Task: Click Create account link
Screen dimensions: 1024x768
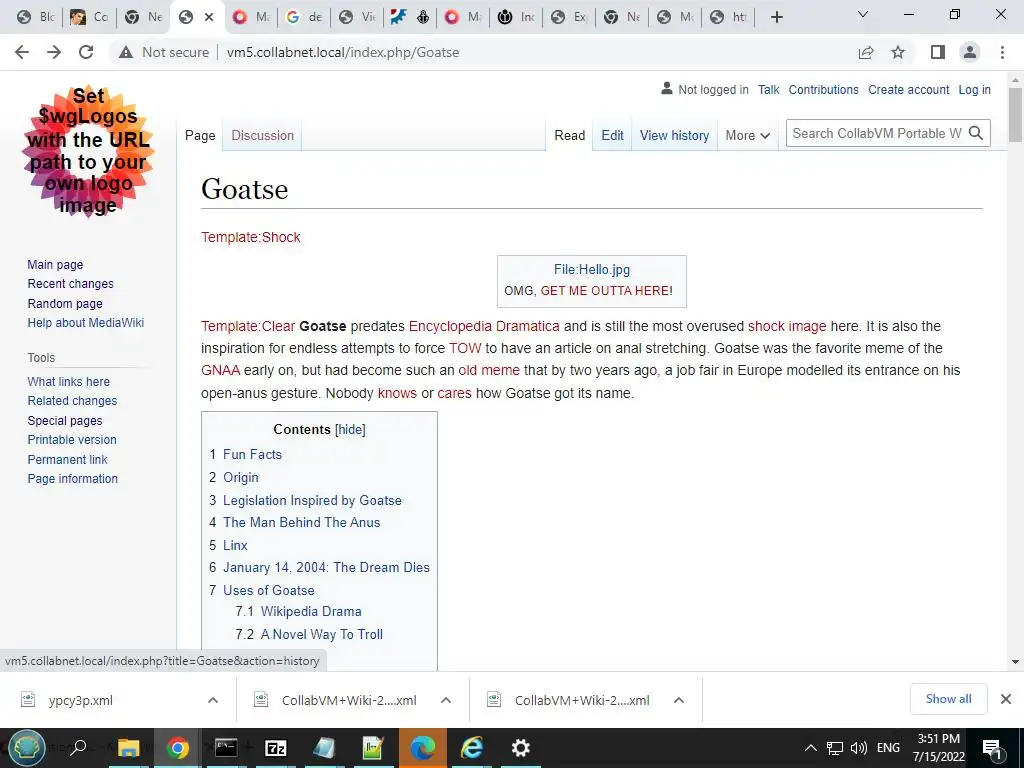Action: point(908,89)
